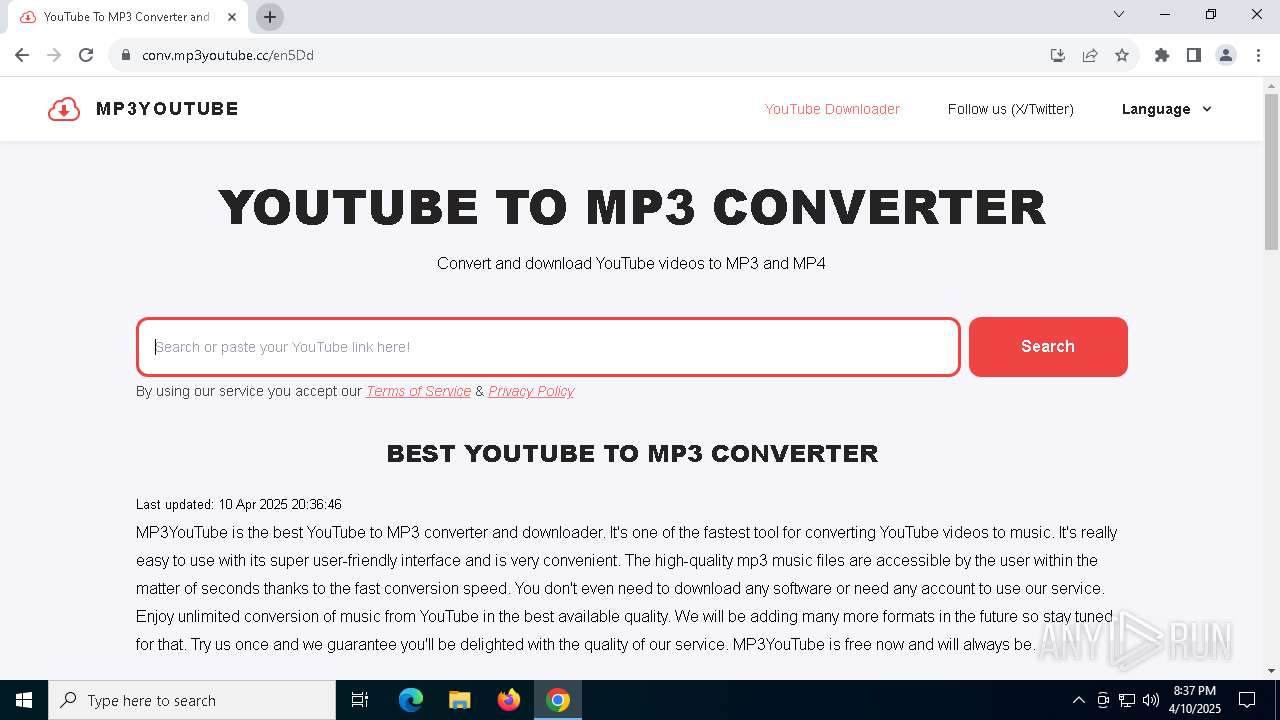Open Chrome three-dot menu
The height and width of the screenshot is (720, 1280).
pos(1258,55)
